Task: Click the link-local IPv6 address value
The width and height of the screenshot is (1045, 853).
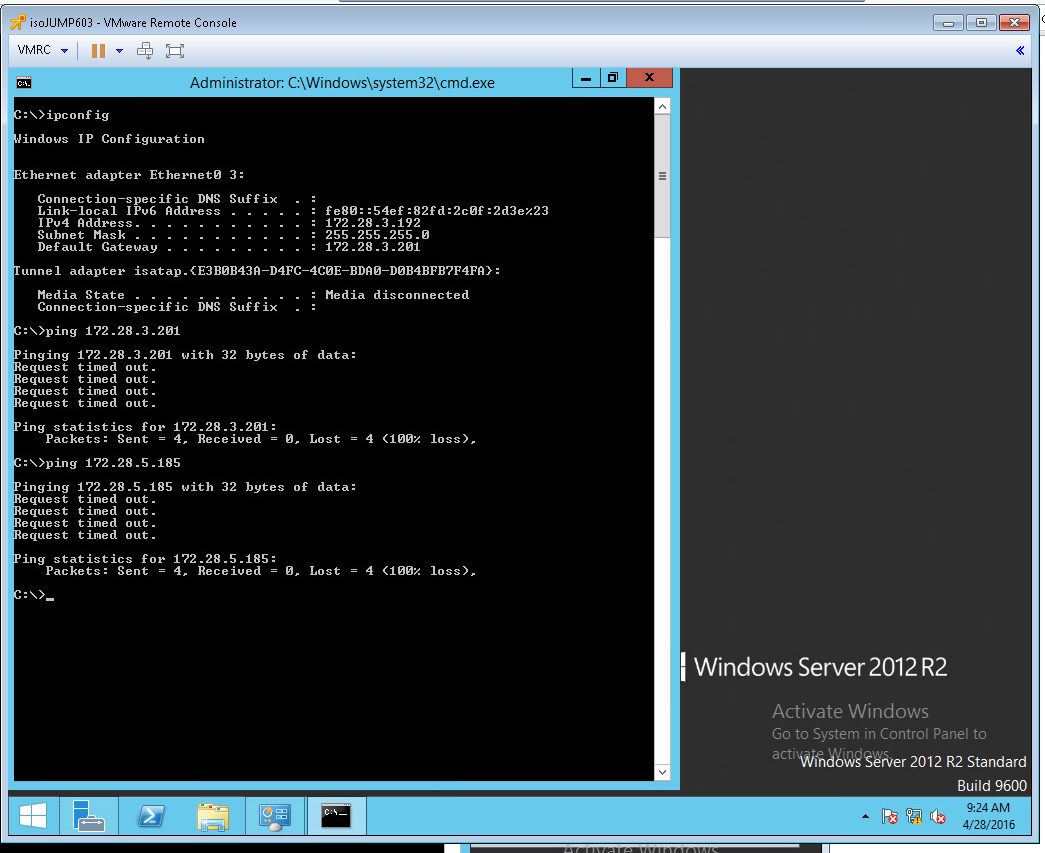Action: pos(437,211)
